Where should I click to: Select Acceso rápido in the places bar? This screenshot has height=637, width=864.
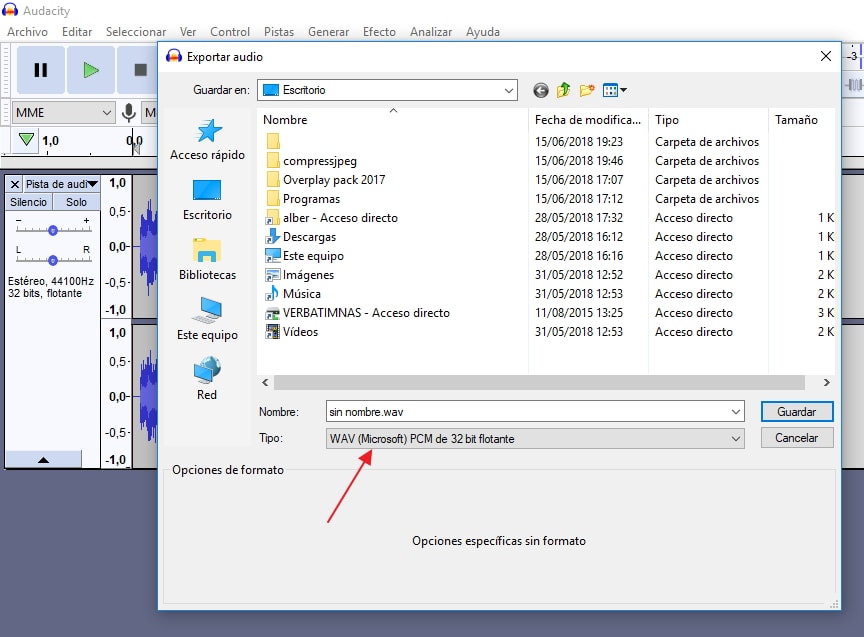tap(208, 140)
